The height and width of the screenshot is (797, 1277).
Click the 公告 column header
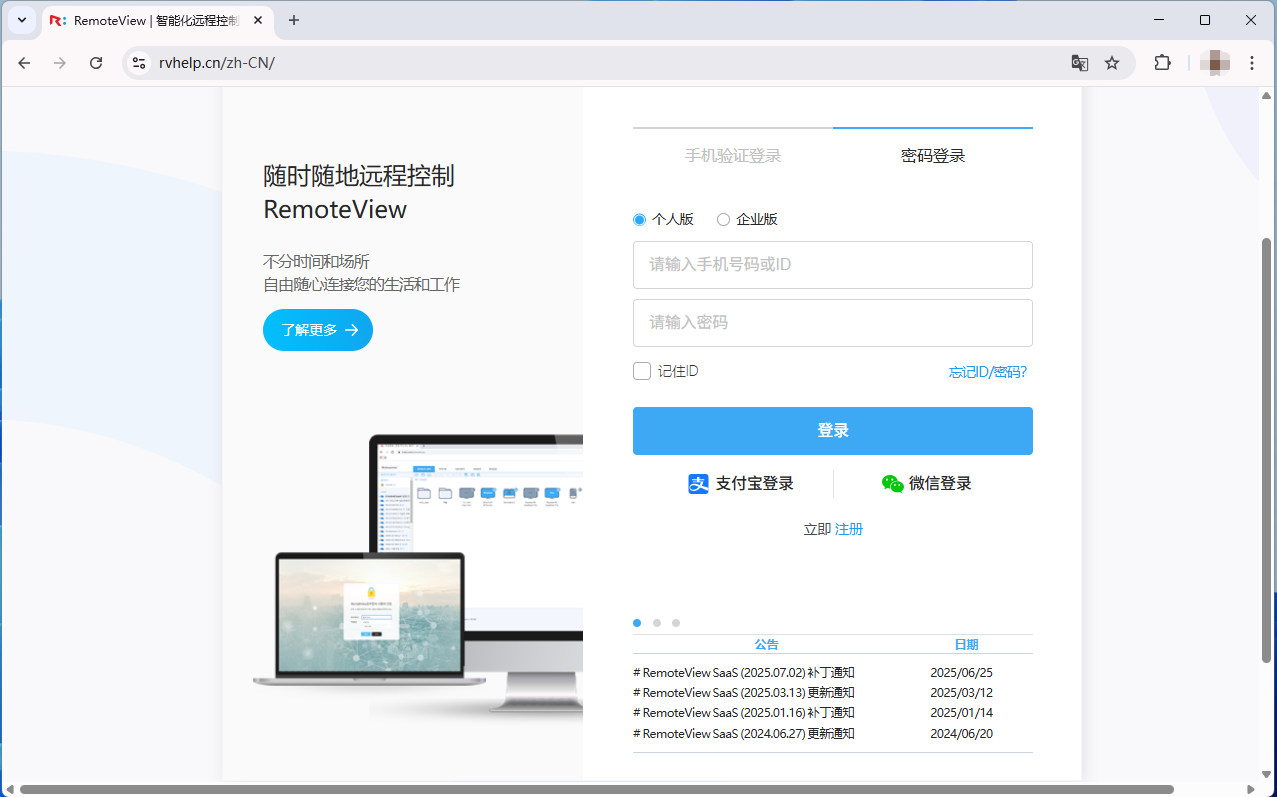pos(766,645)
